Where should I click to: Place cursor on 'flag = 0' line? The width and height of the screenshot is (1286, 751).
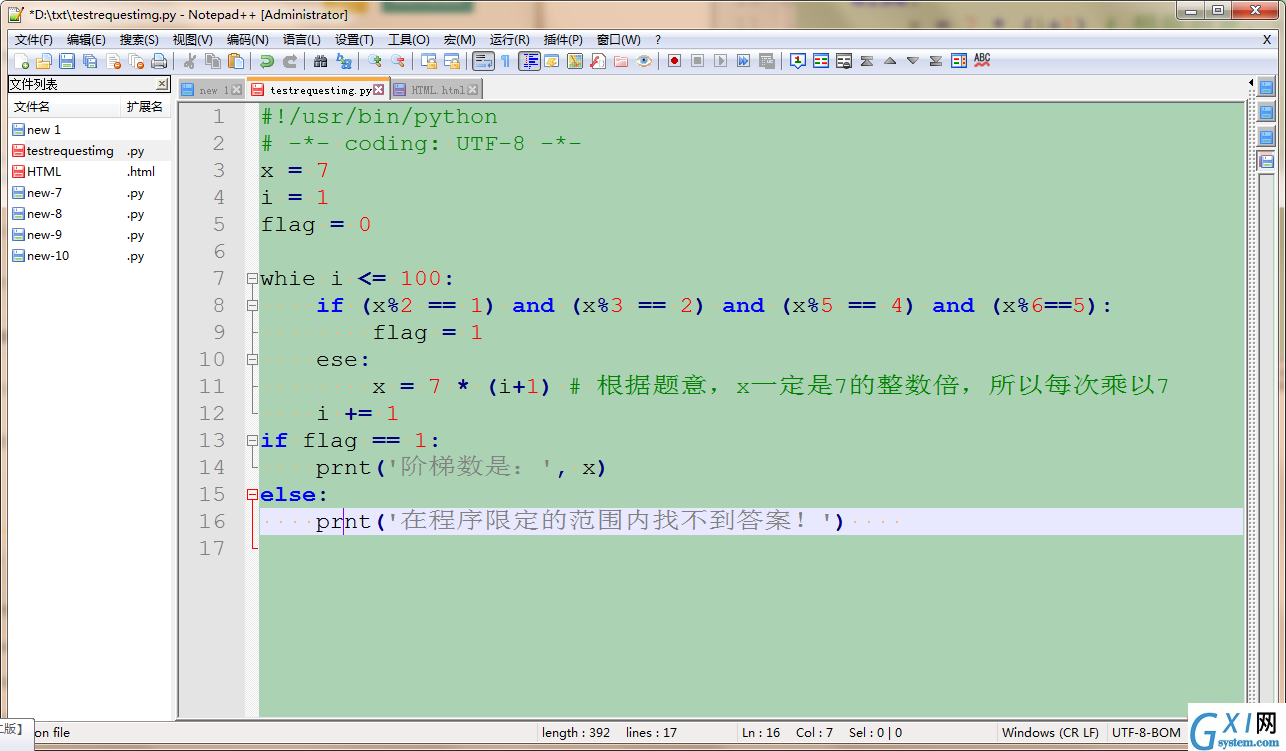[316, 225]
